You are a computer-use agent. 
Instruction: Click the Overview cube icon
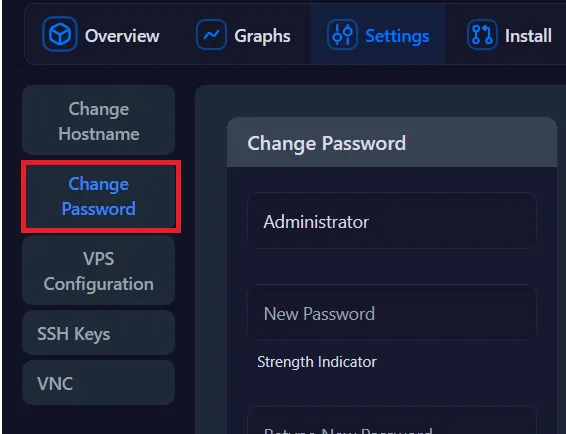pyautogui.click(x=60, y=35)
